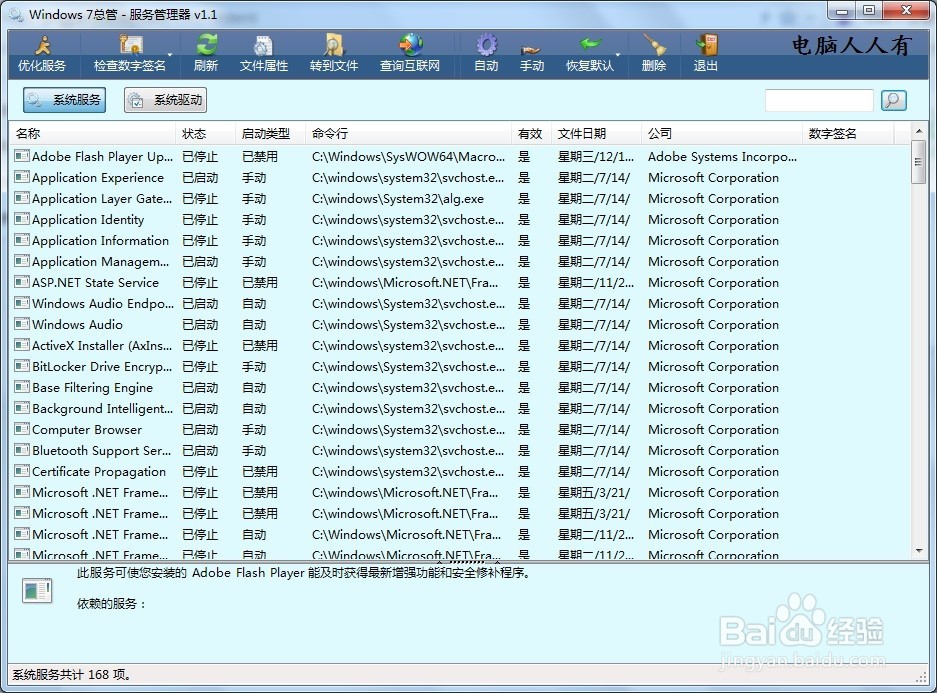Image resolution: width=937 pixels, height=693 pixels.
Task: Click the C:\Windows\SysWOW64\Macro... path cell
Action: tap(408, 157)
